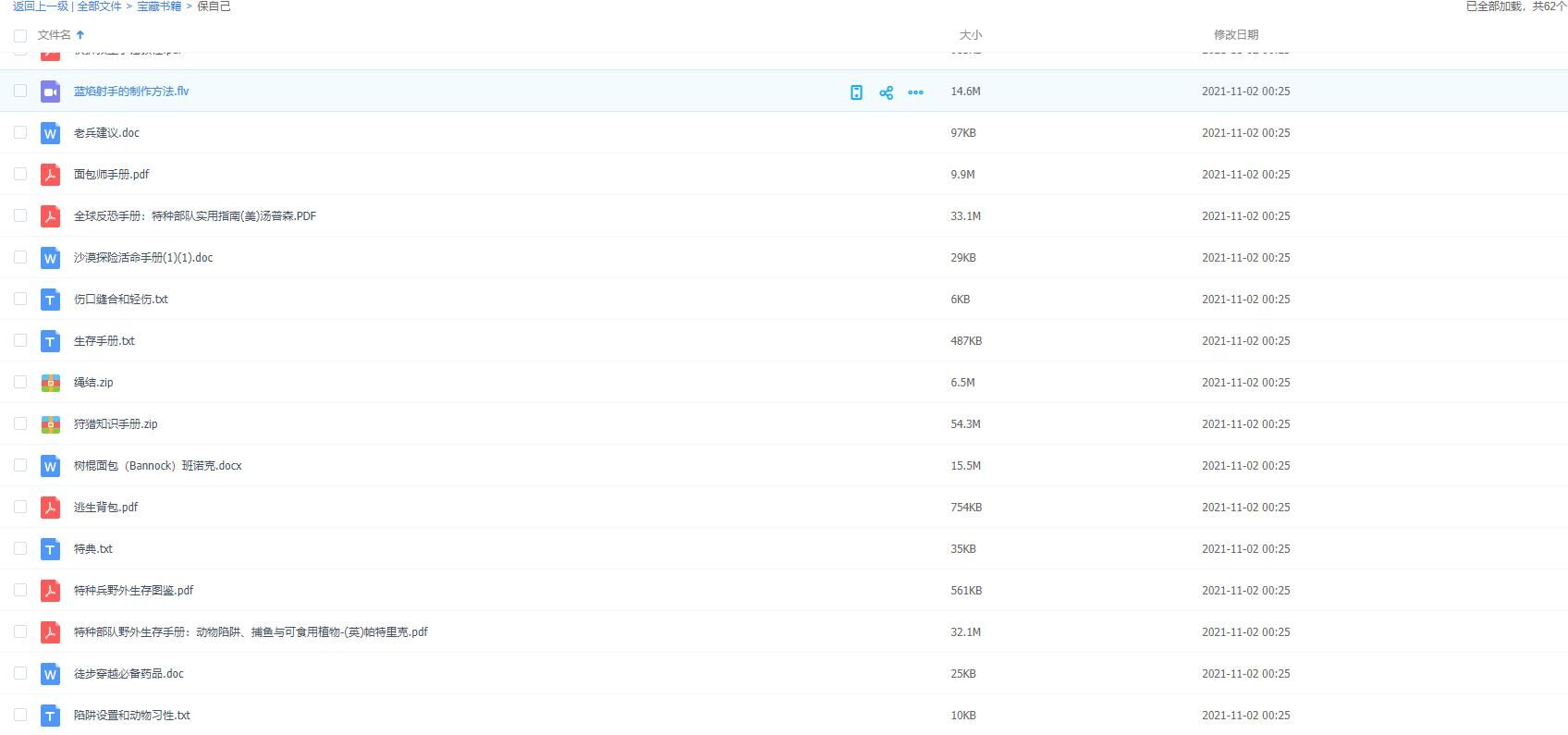Click 返回上一级 to go back
Image resolution: width=1568 pixels, height=735 pixels.
coord(40,6)
